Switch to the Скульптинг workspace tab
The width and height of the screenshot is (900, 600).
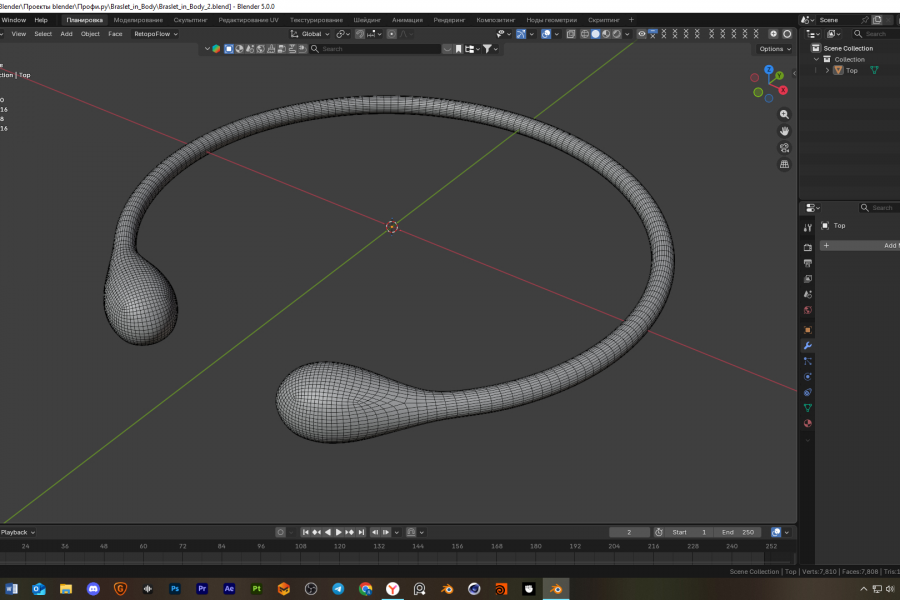[190, 20]
